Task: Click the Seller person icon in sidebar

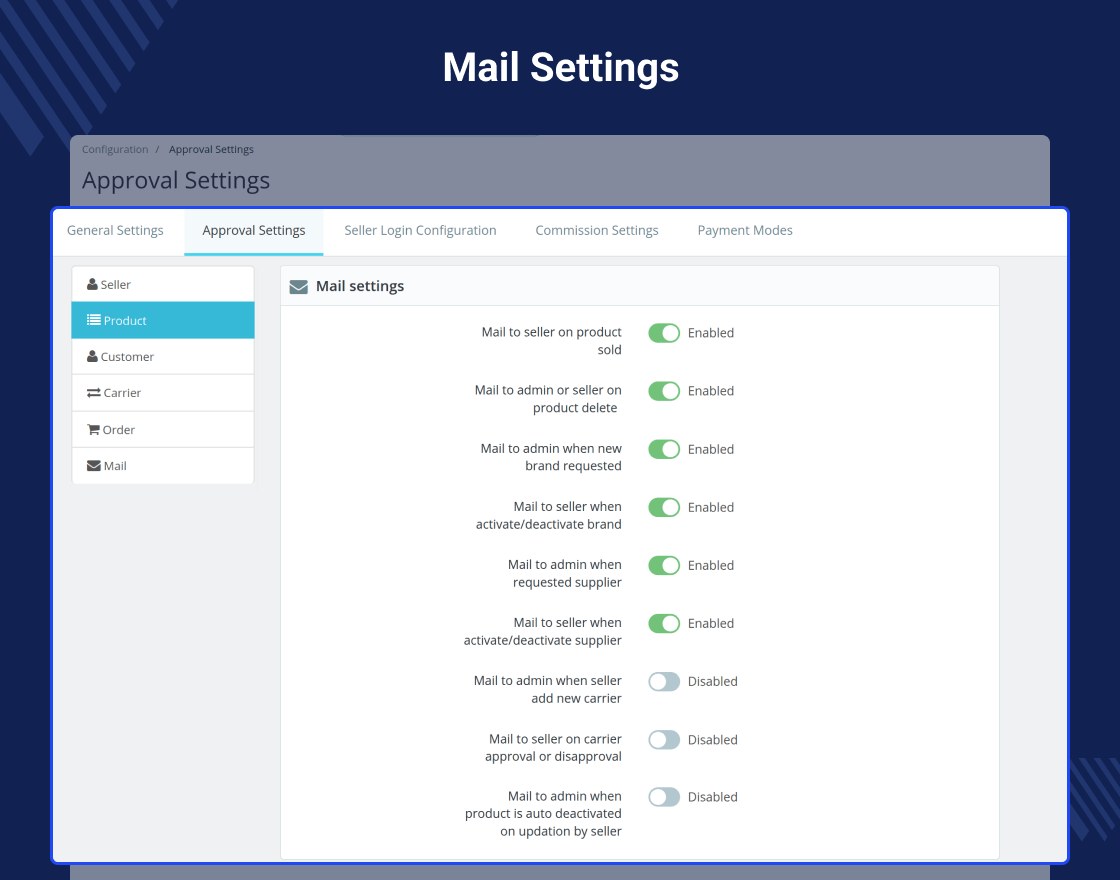Action: [92, 284]
